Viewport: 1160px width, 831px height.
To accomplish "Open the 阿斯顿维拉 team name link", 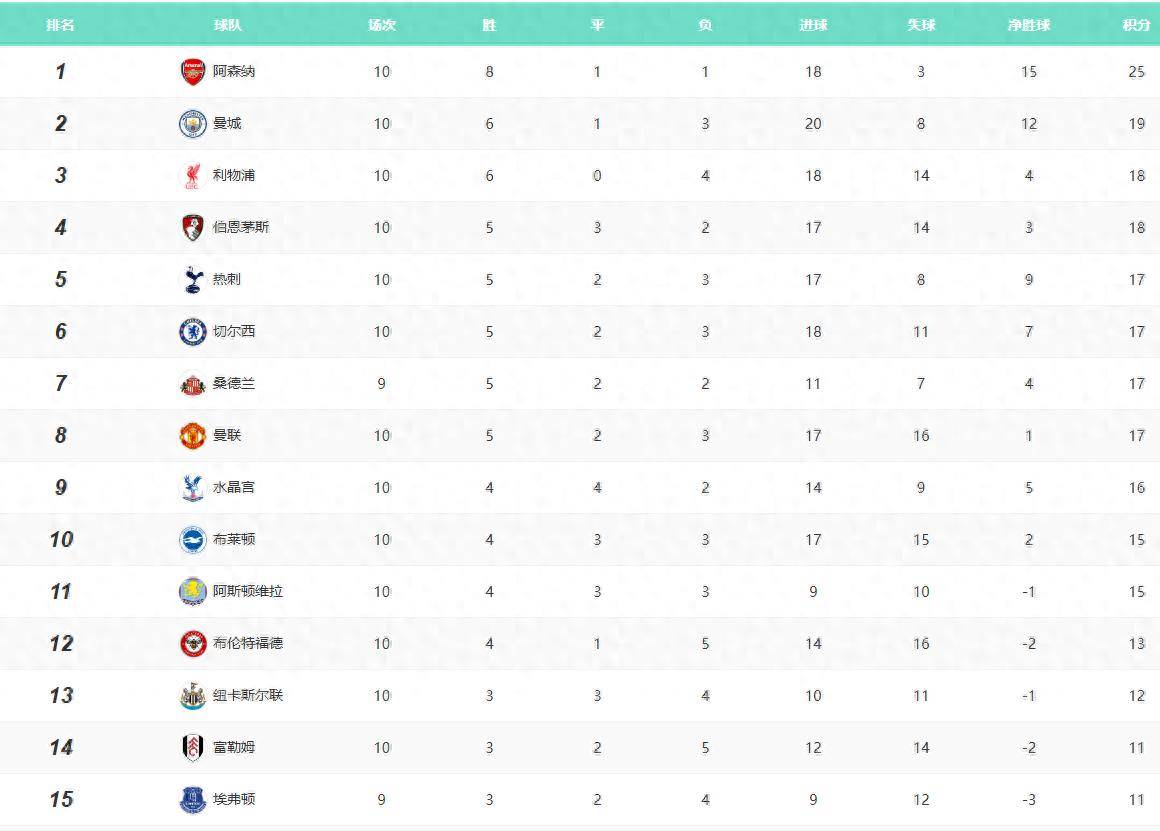I will (248, 592).
